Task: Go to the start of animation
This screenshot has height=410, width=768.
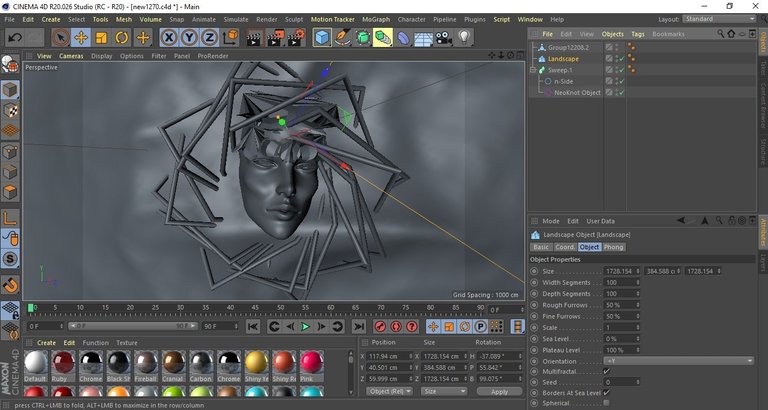Action: coord(253,326)
